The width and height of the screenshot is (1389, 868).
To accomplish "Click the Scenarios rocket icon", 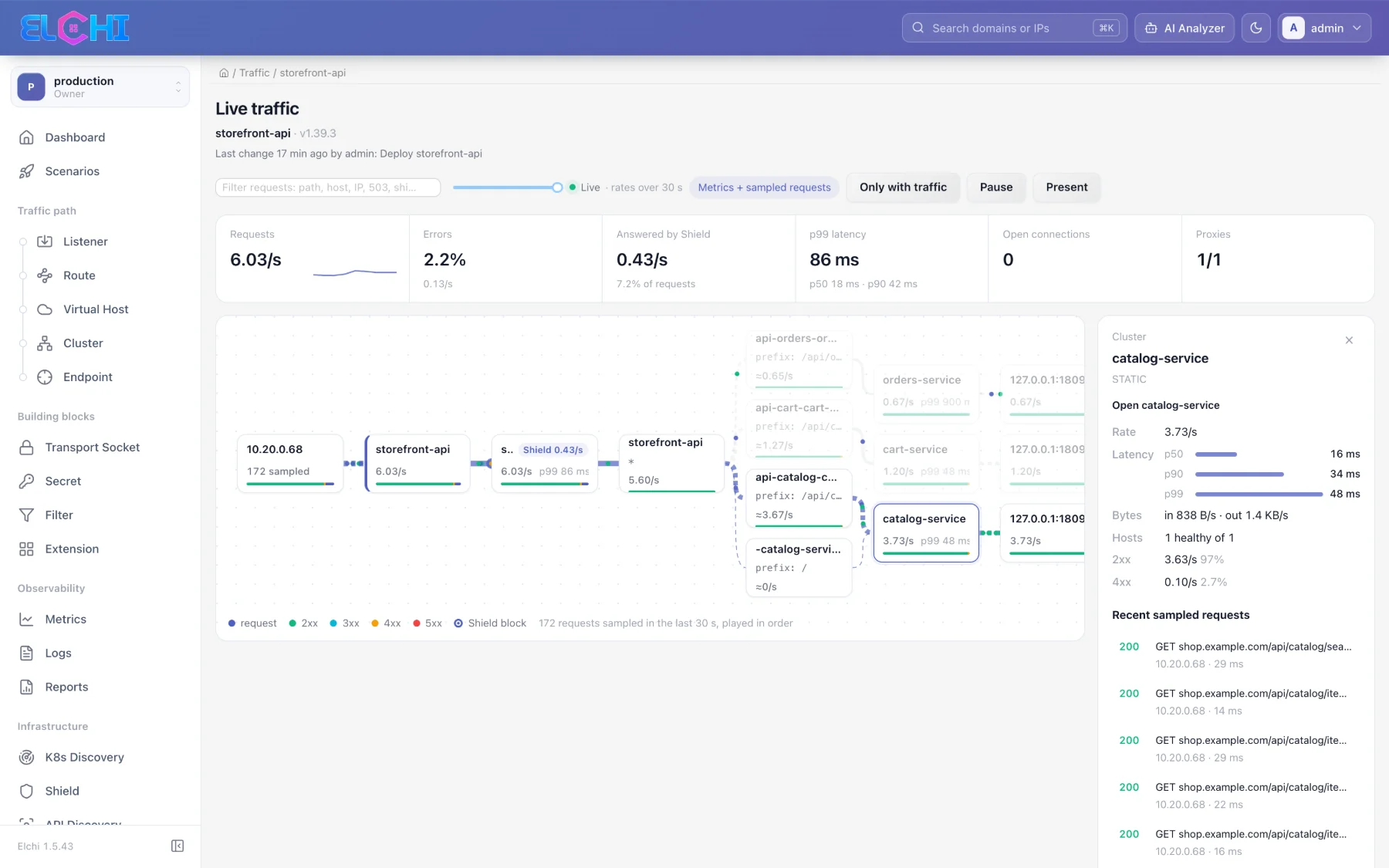I will [x=26, y=171].
